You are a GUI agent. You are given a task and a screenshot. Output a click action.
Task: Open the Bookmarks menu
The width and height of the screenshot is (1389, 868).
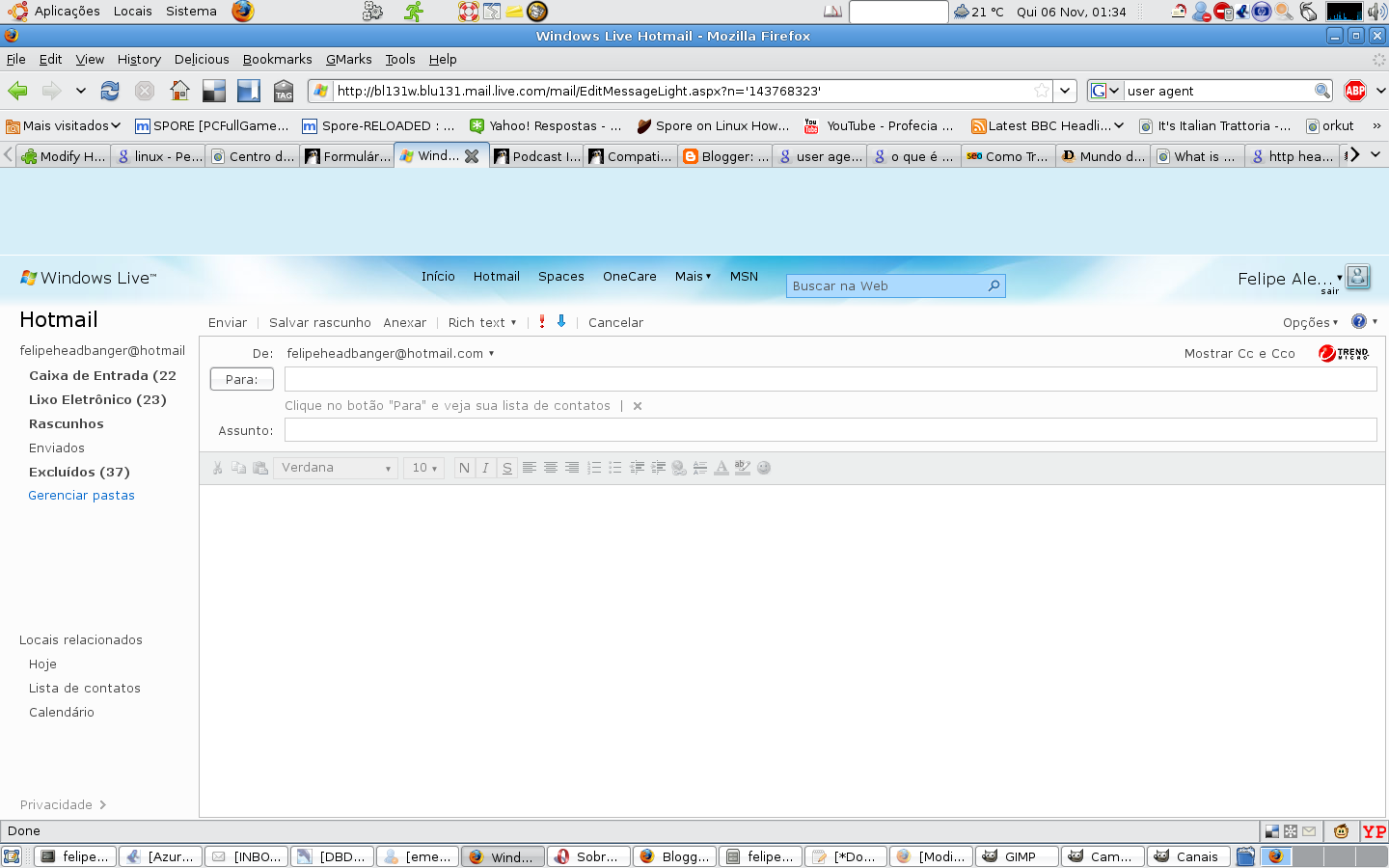pyautogui.click(x=277, y=59)
